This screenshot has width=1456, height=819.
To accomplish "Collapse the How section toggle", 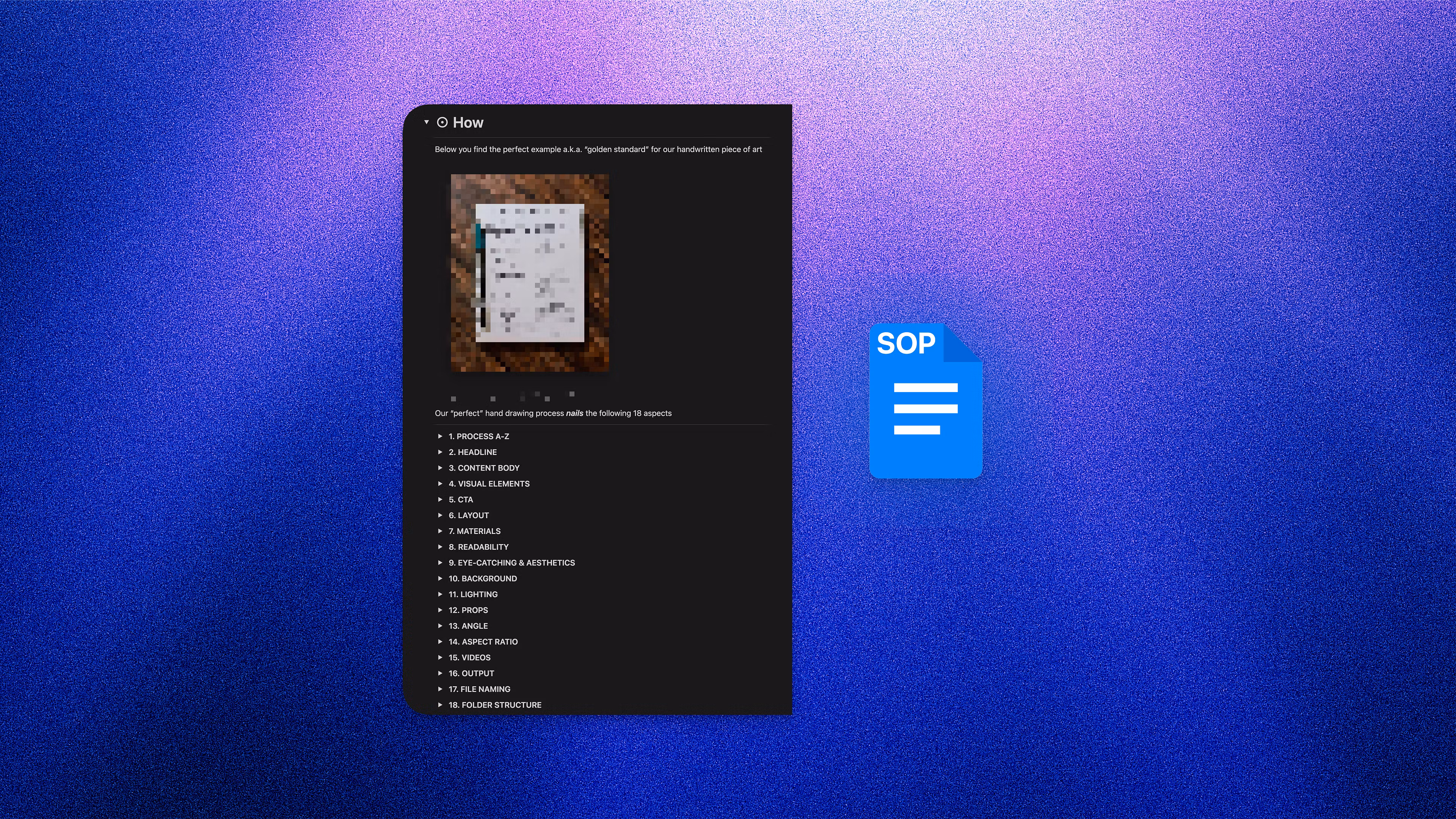I will point(427,122).
